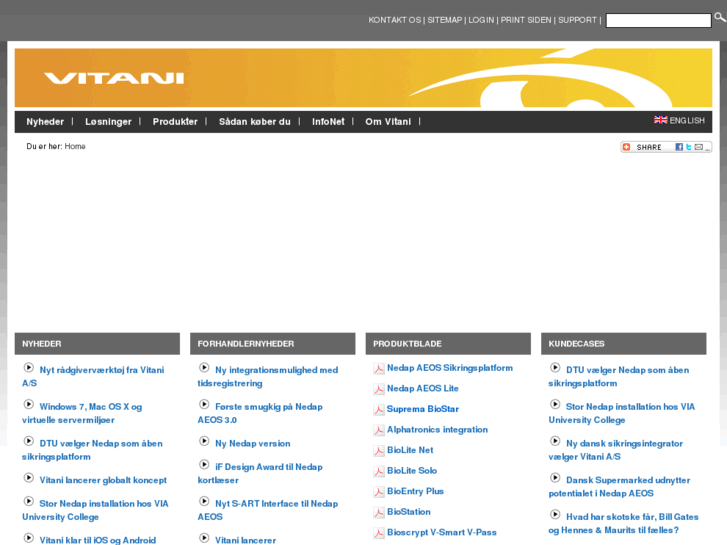This screenshot has width=727, height=545.
Task: Open PDF icon for BioLite Solo
Action: tap(379, 471)
